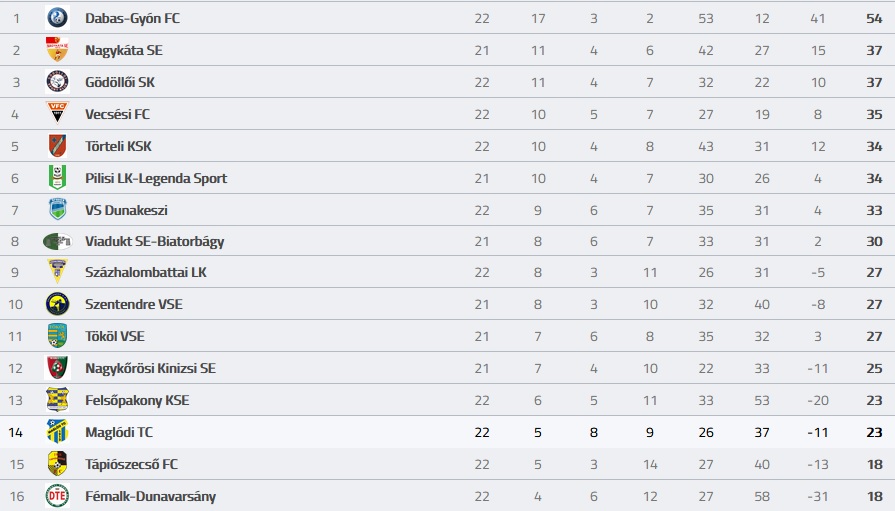
Task: Open the Gödöllői SK club badge
Action: (x=57, y=82)
